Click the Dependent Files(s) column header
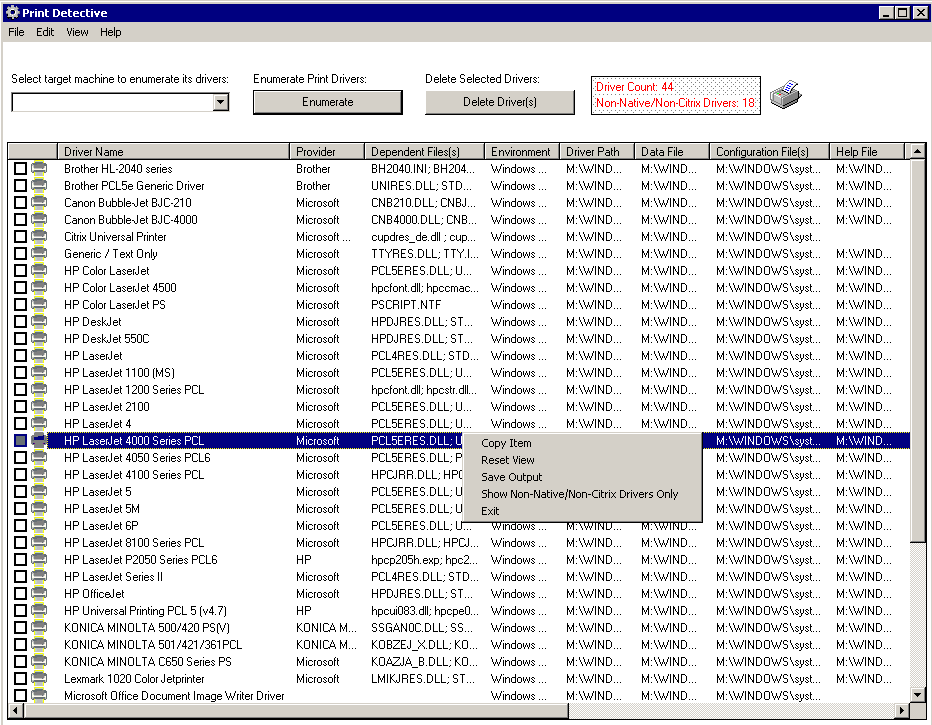 424,152
